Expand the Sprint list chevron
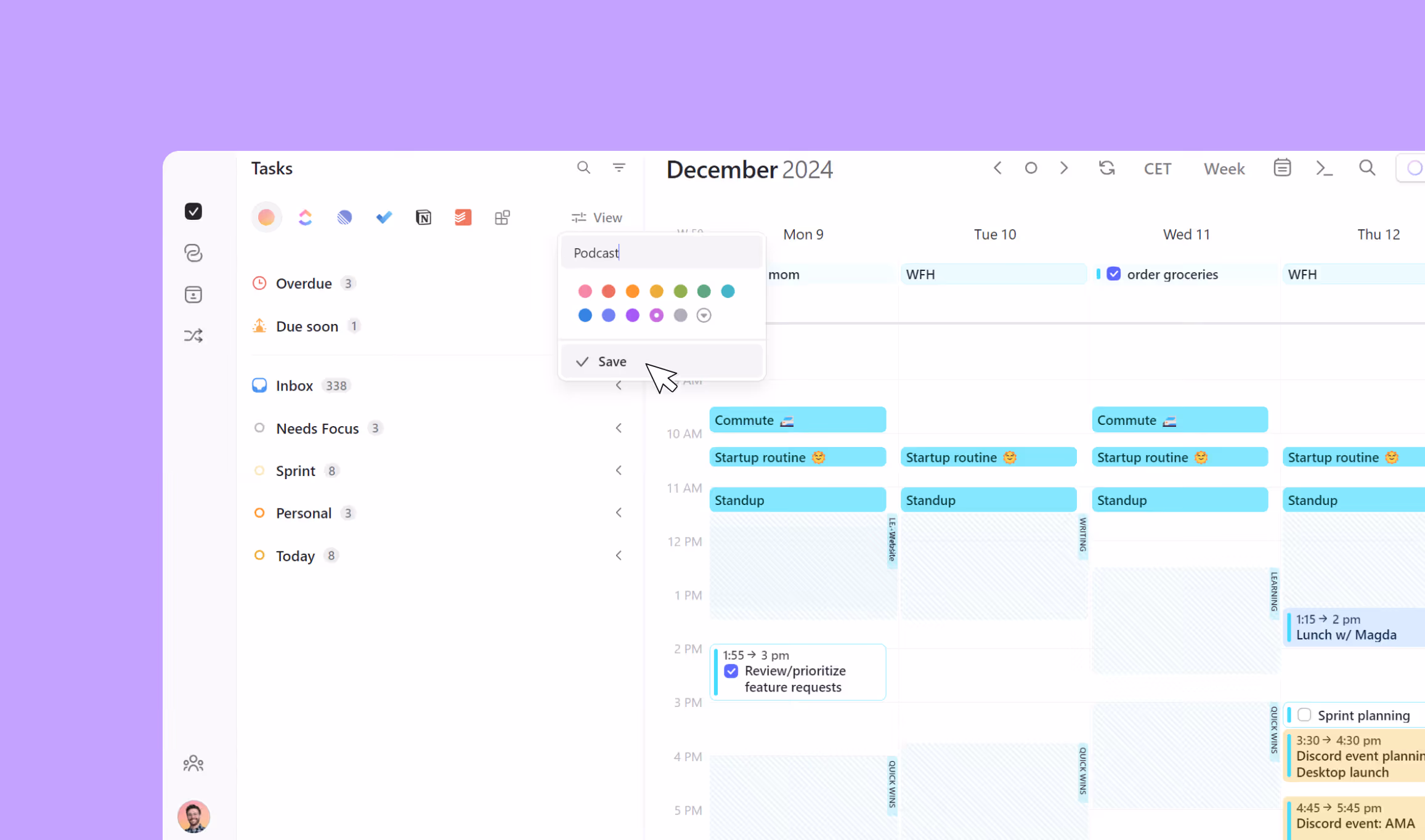 [619, 470]
